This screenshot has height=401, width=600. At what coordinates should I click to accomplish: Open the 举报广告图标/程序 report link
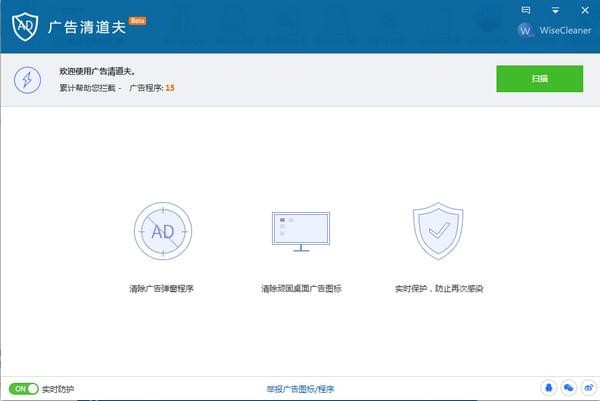[x=300, y=388]
